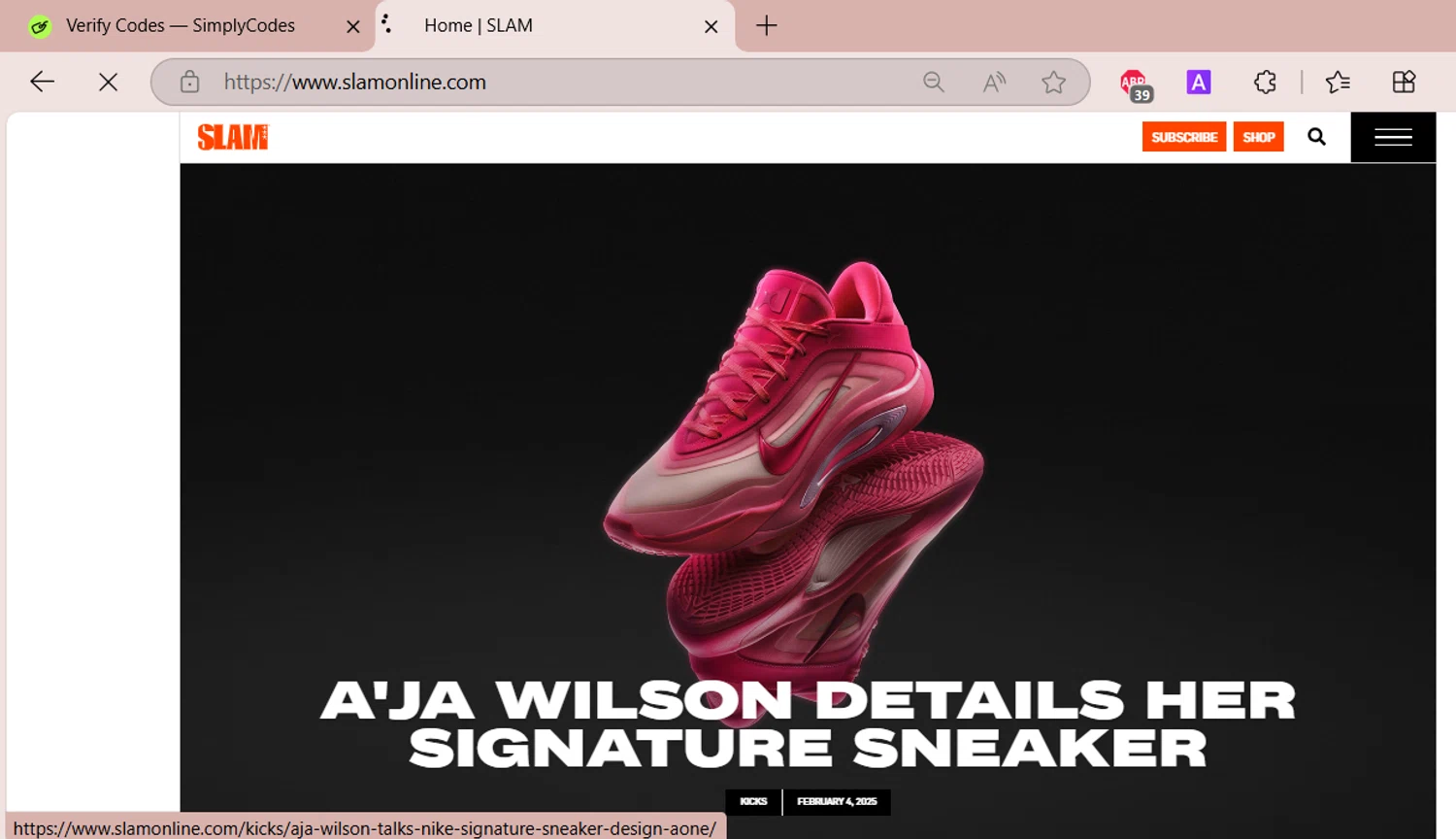Go back to previous page
This screenshot has height=839, width=1456.
(x=42, y=82)
